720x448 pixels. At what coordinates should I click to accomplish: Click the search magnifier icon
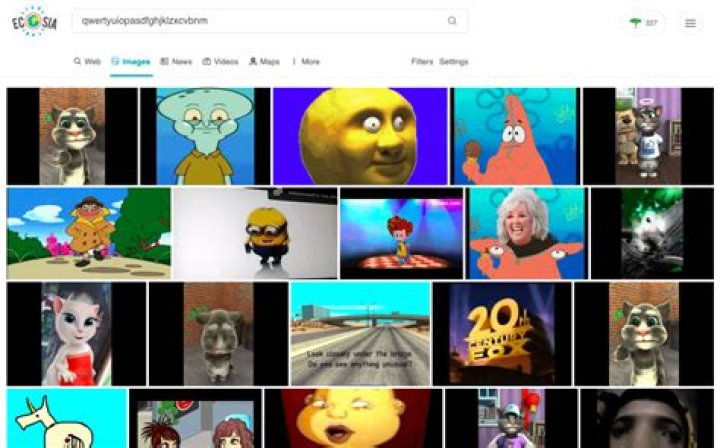coord(452,21)
